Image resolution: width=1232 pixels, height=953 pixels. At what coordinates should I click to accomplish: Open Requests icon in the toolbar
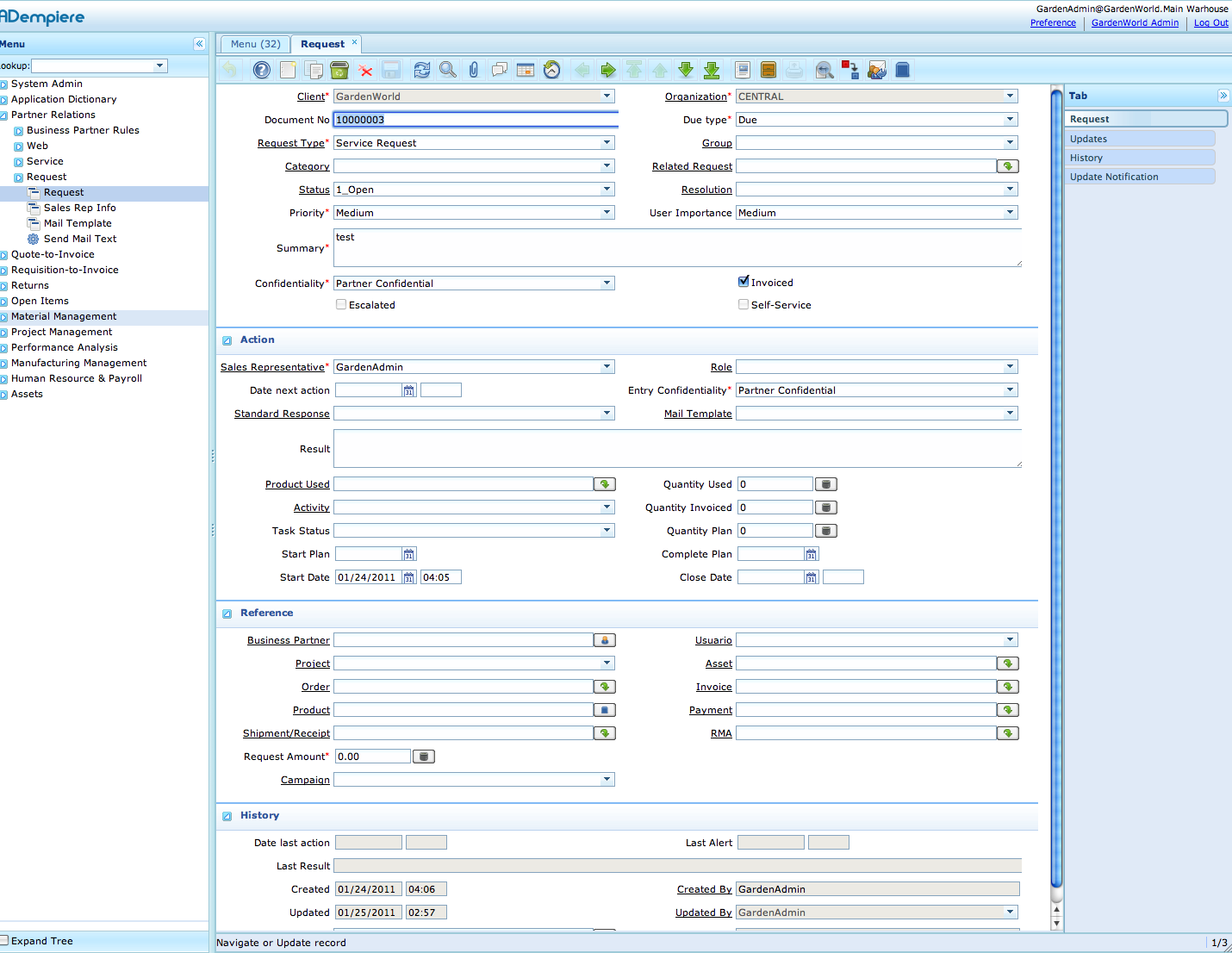(x=877, y=70)
